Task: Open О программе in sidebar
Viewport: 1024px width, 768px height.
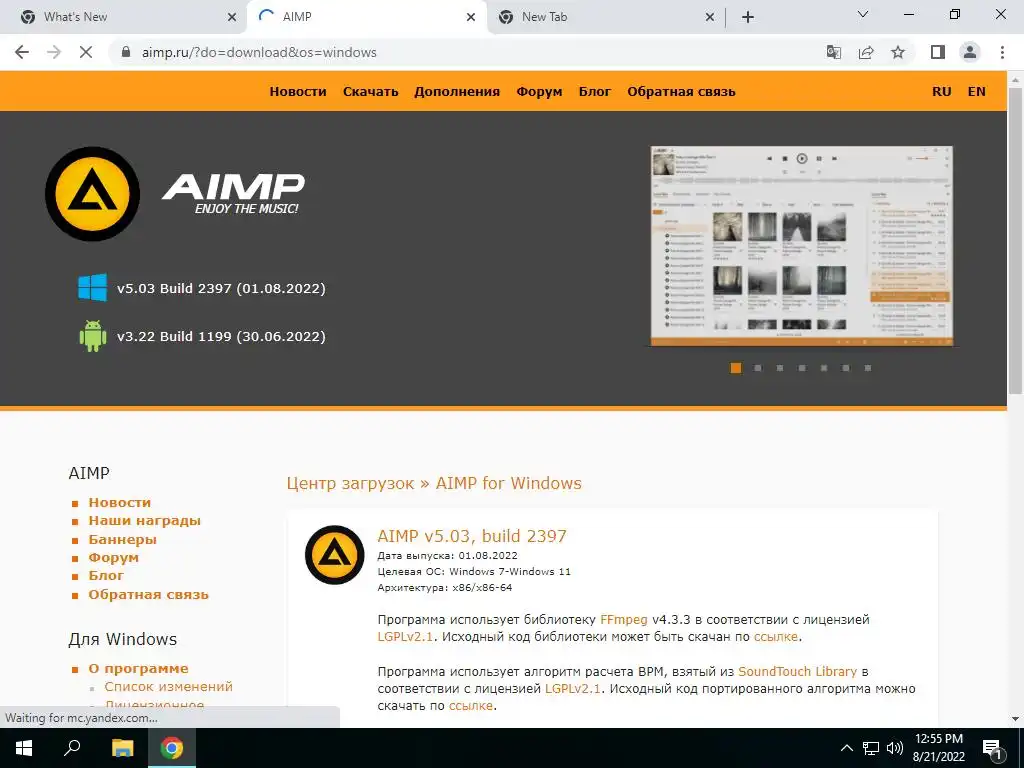Action: (x=138, y=668)
